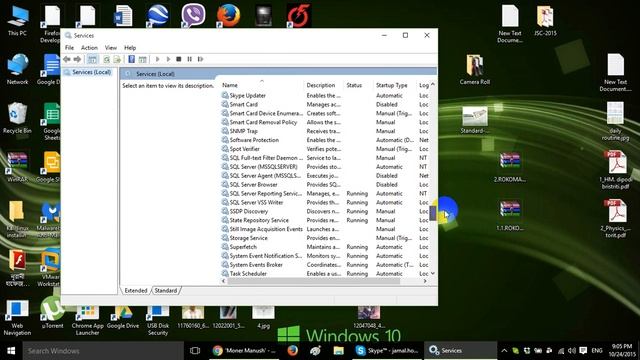The width and height of the screenshot is (640, 360).
Task: Toggle the Show/Hide Console Tree toolbar icon
Action: click(x=92, y=59)
